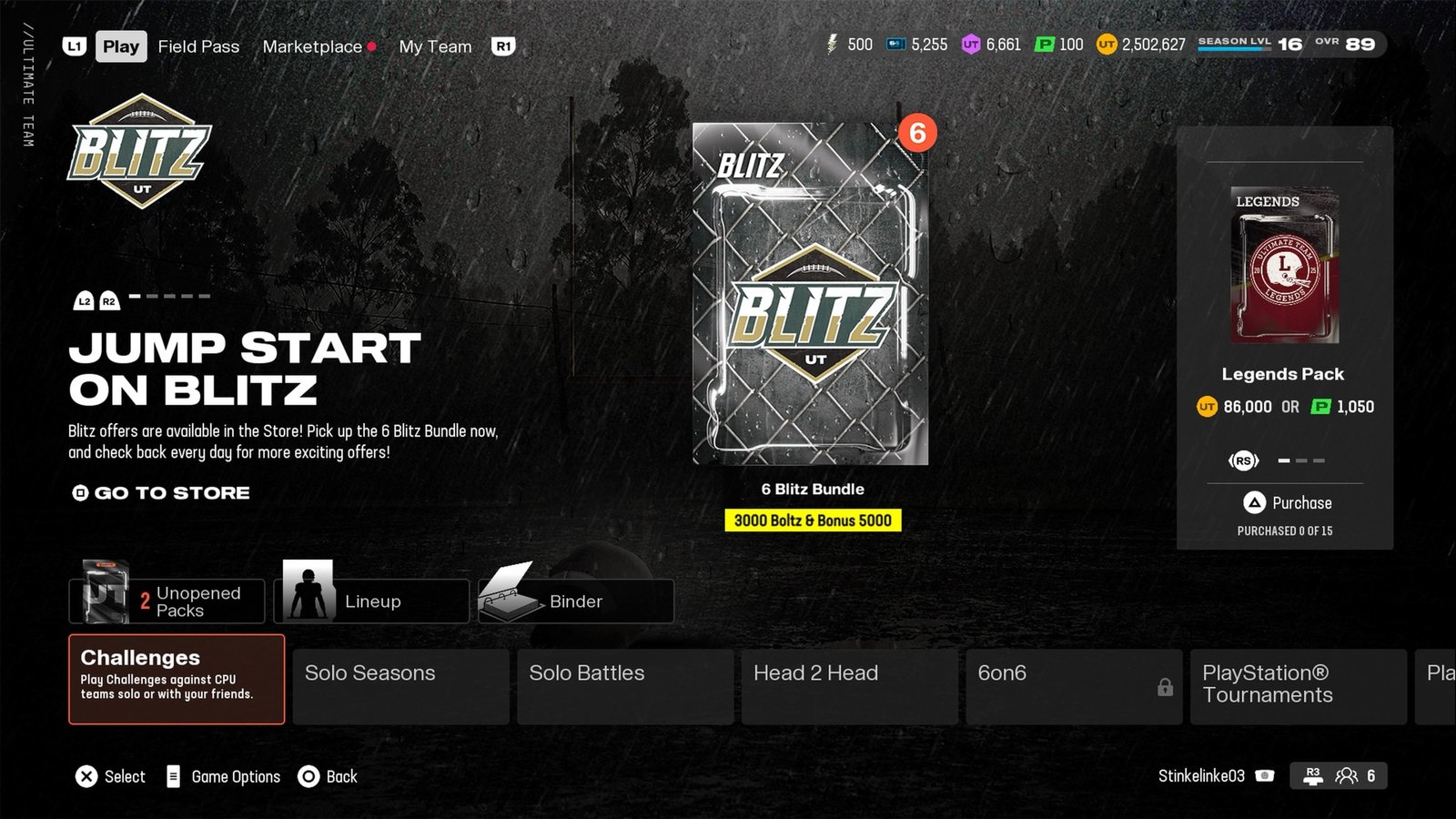Select the Play tab

point(121,46)
